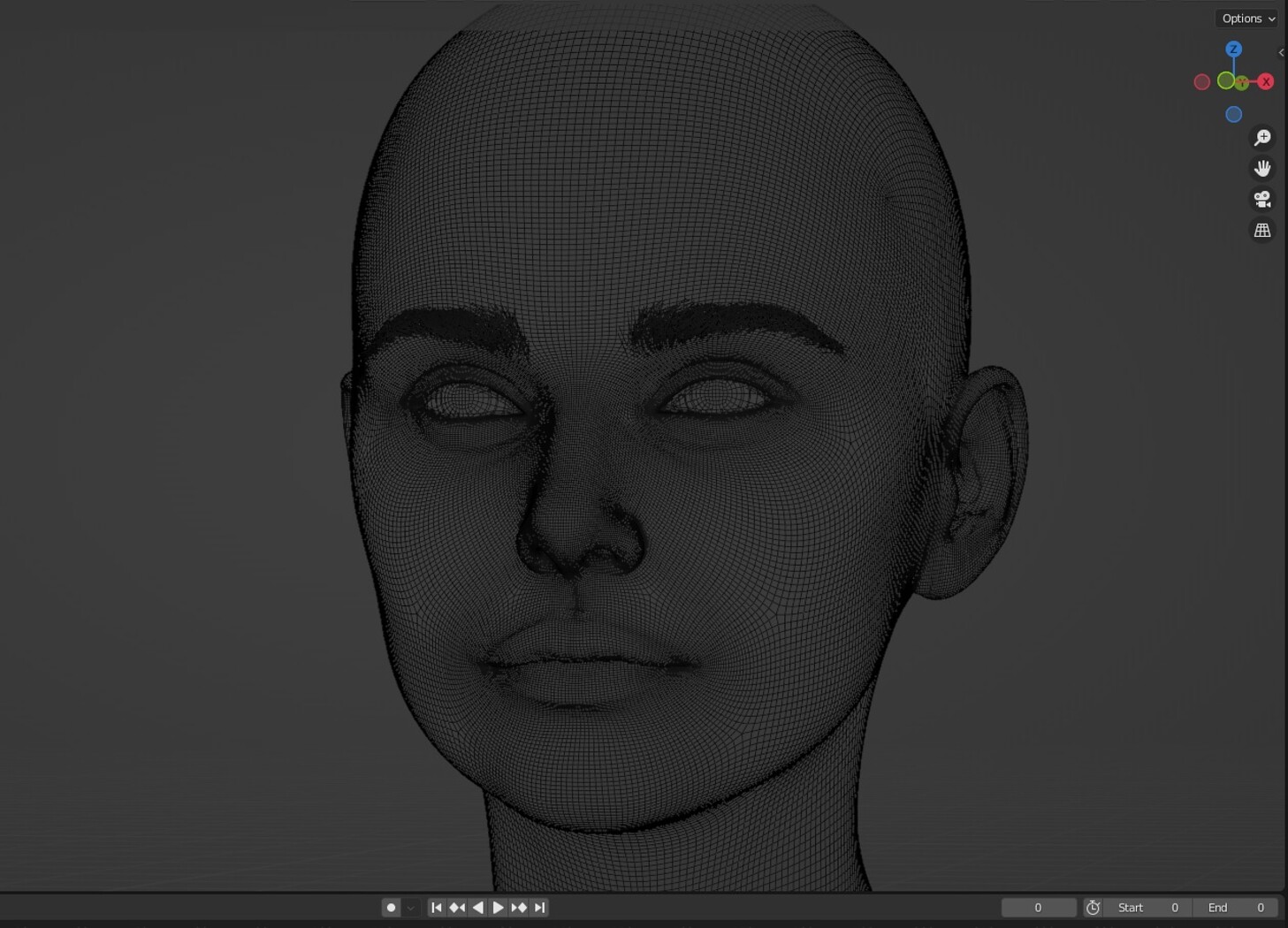Expand the sidebar with the small arrow
Image resolution: width=1288 pixels, height=928 pixels.
1282,53
